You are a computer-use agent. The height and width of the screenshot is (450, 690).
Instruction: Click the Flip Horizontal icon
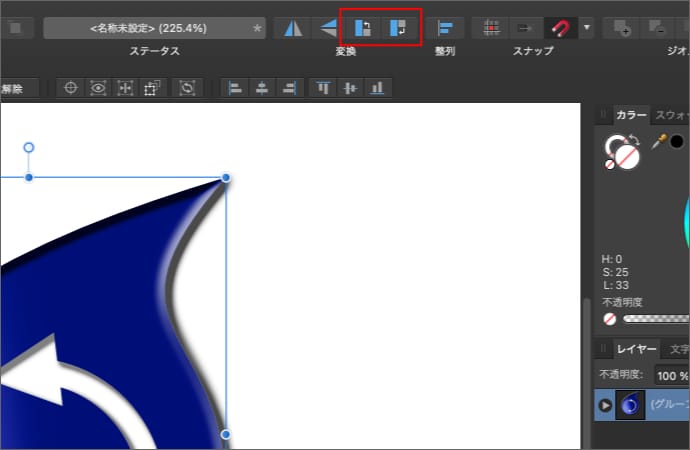(293, 28)
